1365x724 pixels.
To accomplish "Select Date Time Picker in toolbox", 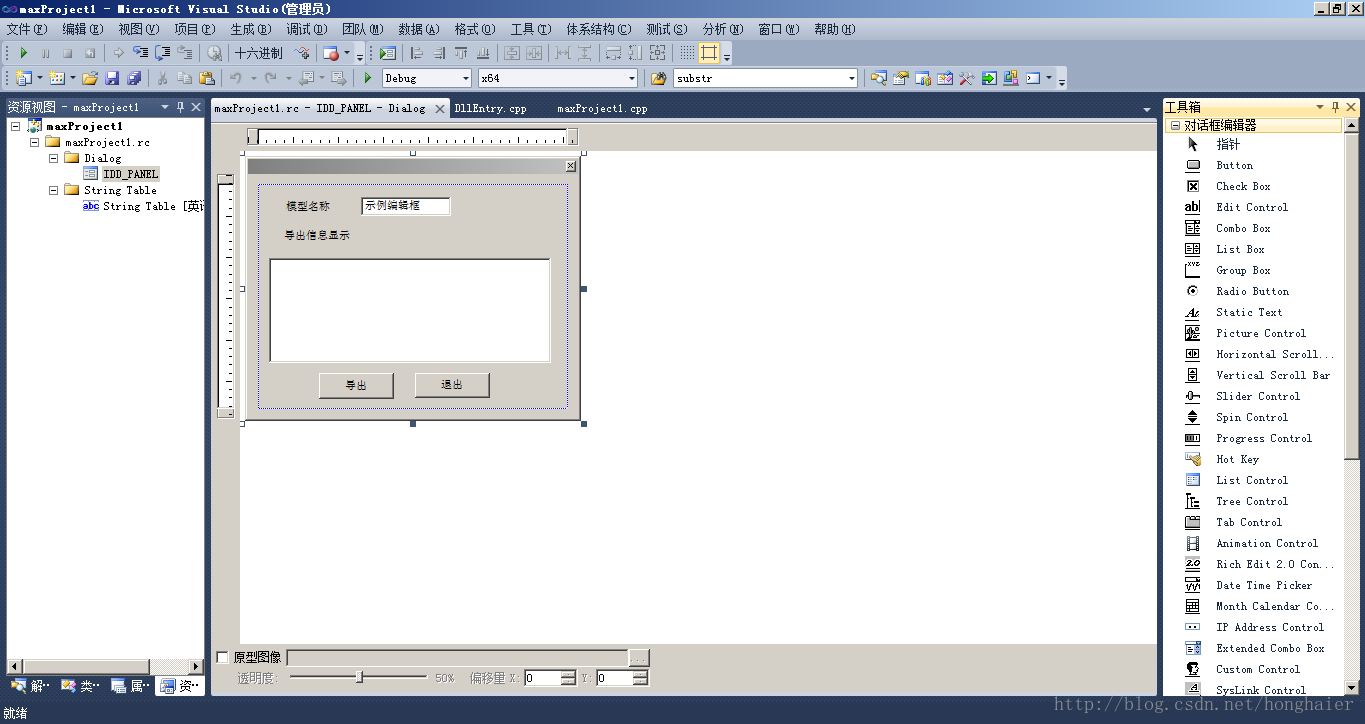I will coord(1264,585).
